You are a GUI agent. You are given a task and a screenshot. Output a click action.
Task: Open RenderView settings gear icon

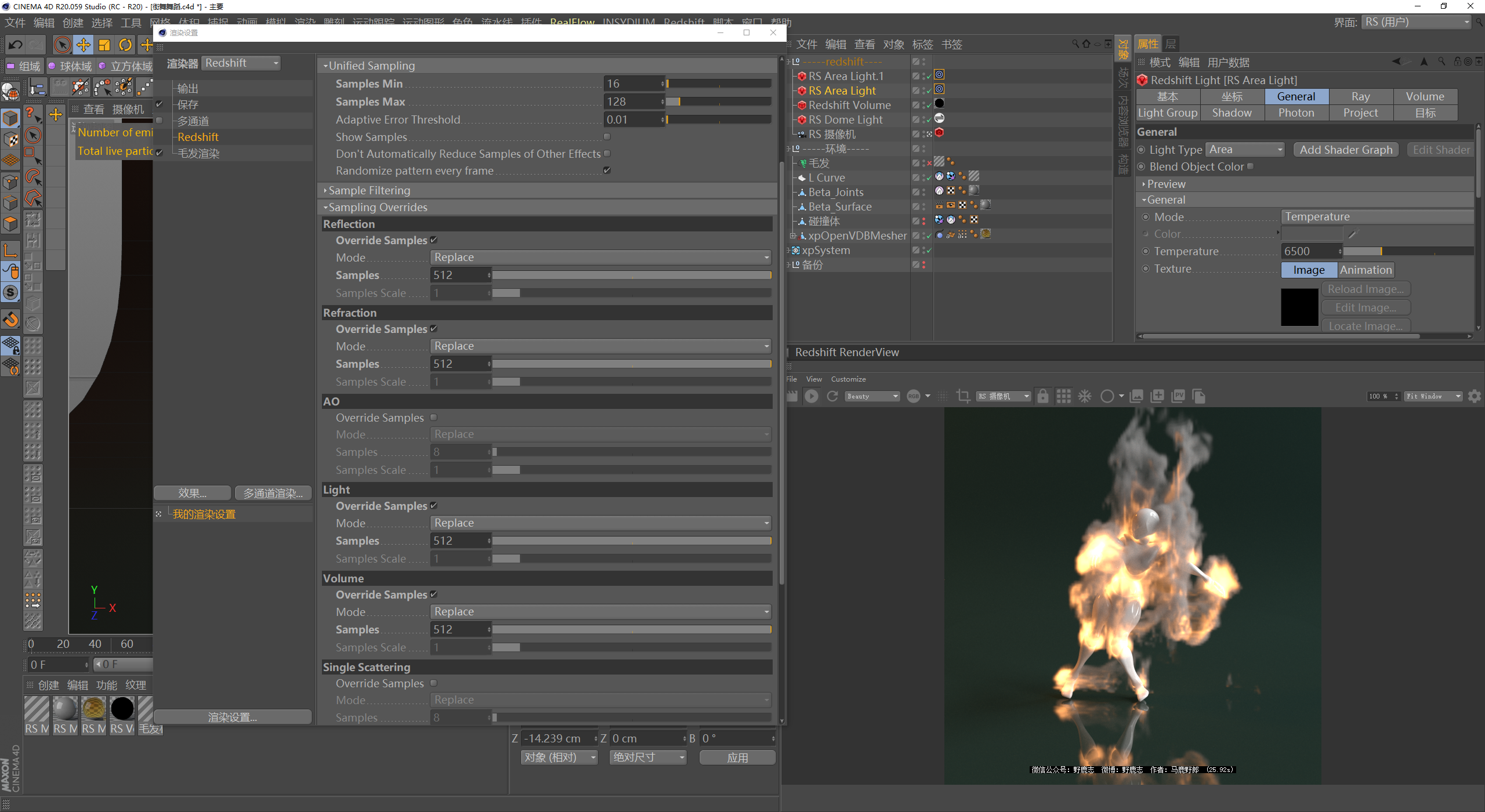click(x=1474, y=396)
